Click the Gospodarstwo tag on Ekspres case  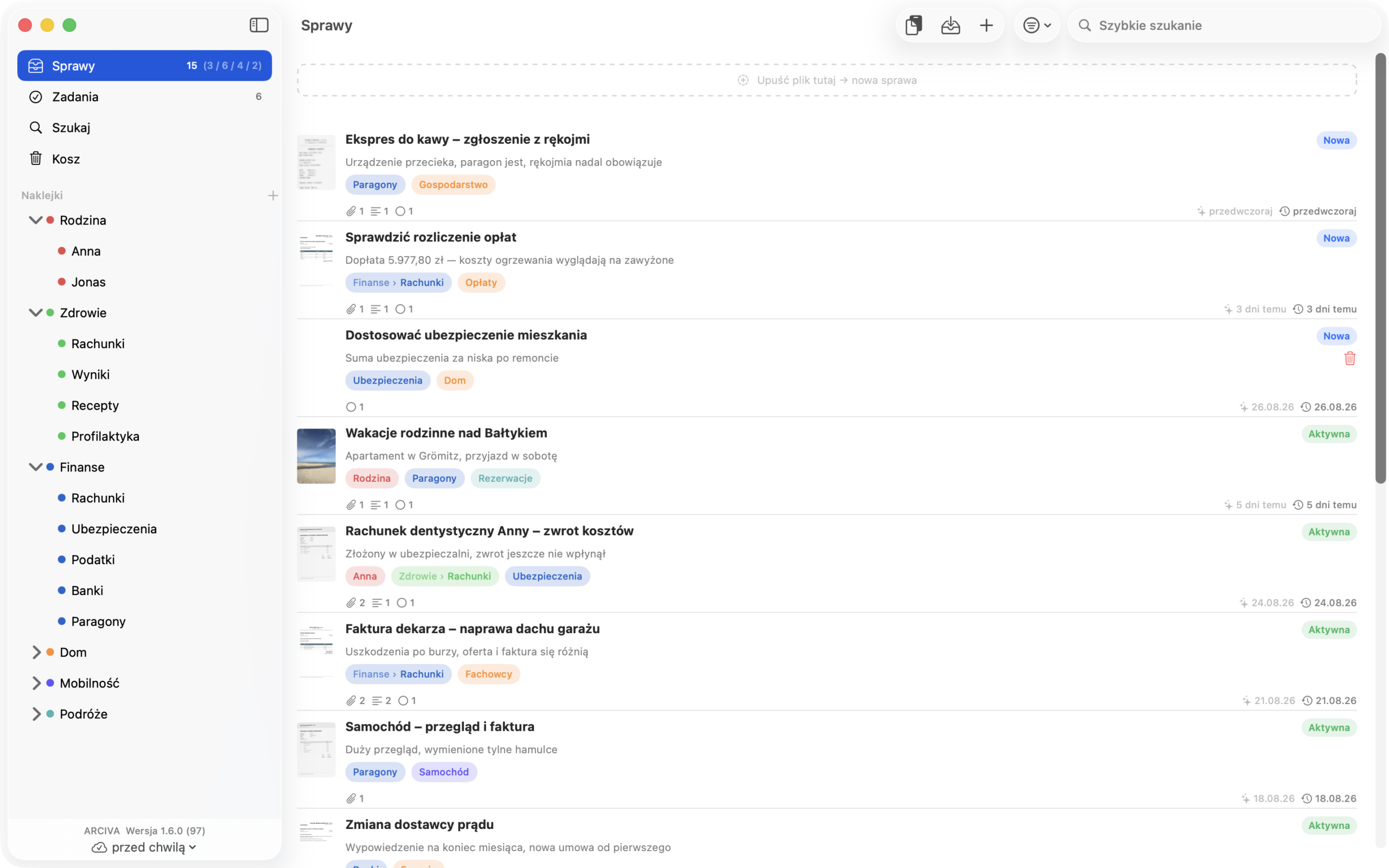click(x=453, y=184)
